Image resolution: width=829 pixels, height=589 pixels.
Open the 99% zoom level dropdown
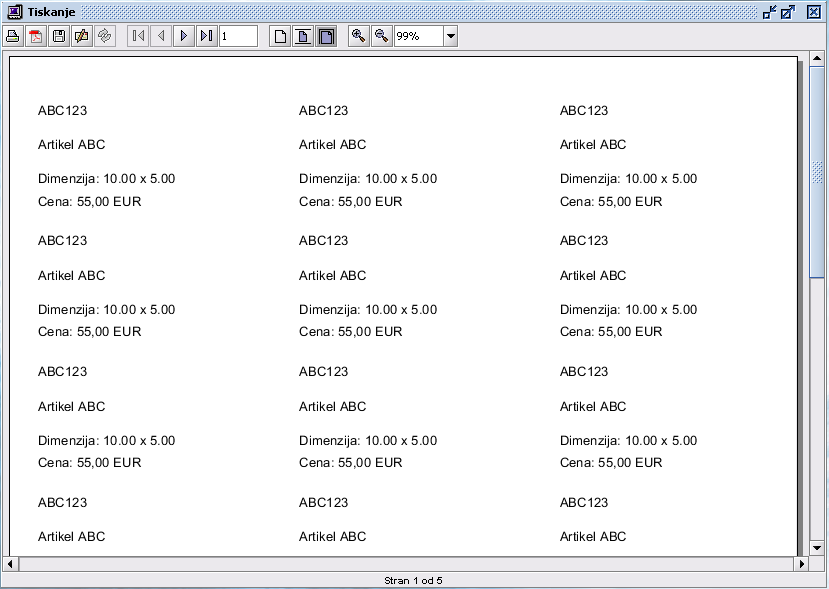click(450, 36)
